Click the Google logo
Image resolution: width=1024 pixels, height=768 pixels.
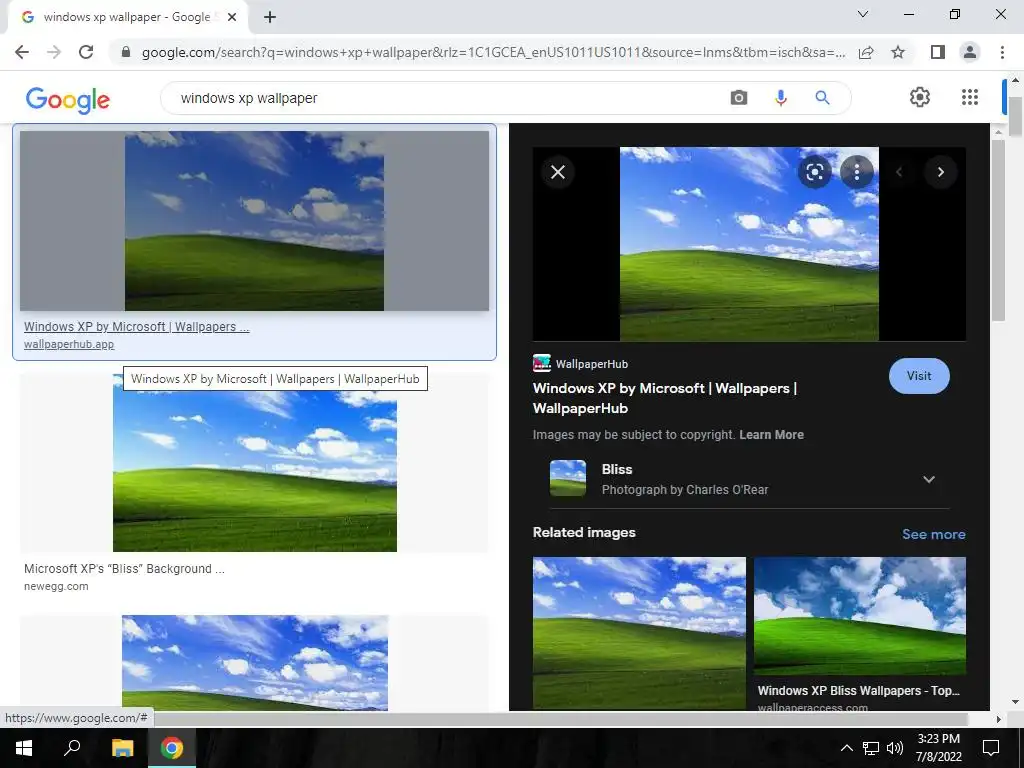(68, 100)
